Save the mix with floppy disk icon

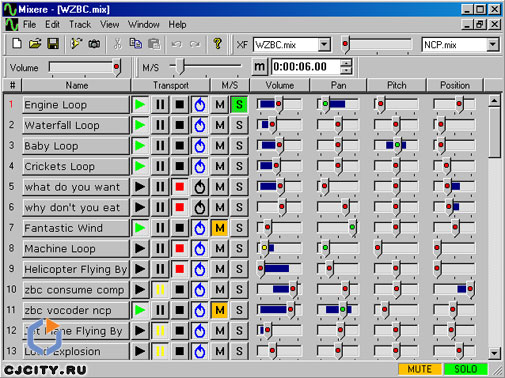pyautogui.click(x=53, y=44)
